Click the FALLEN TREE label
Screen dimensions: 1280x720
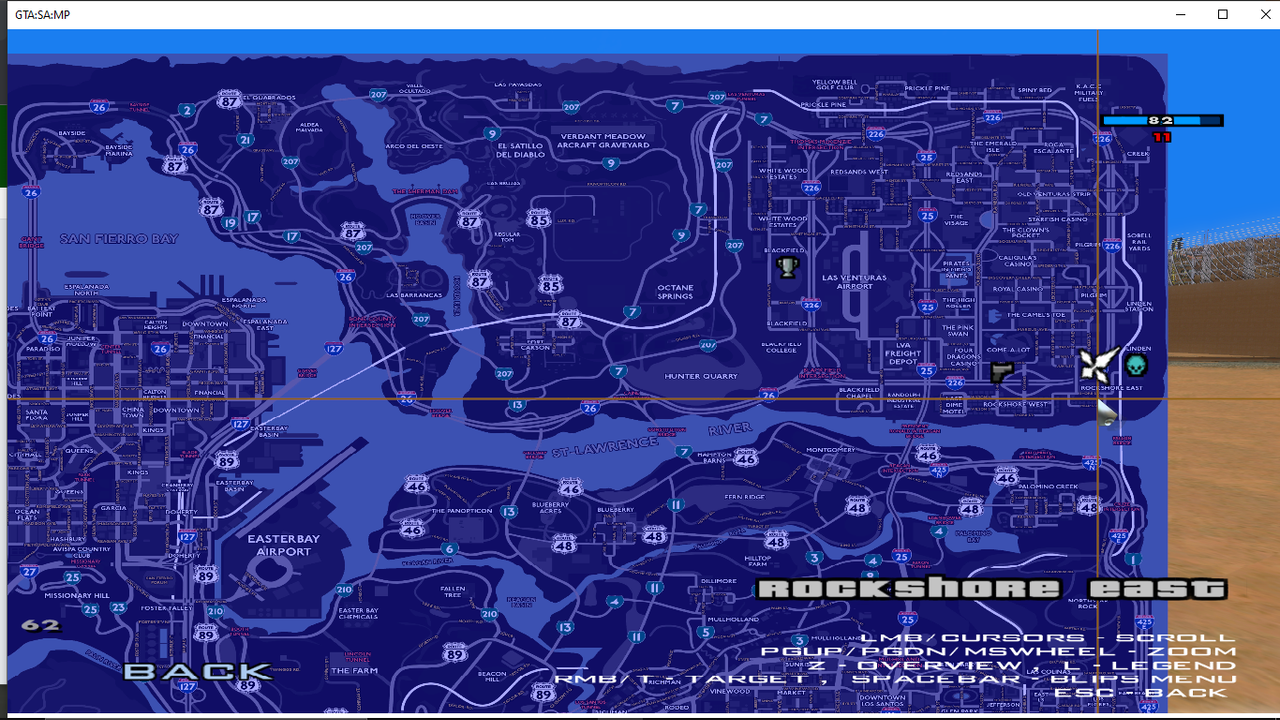pyautogui.click(x=452, y=592)
